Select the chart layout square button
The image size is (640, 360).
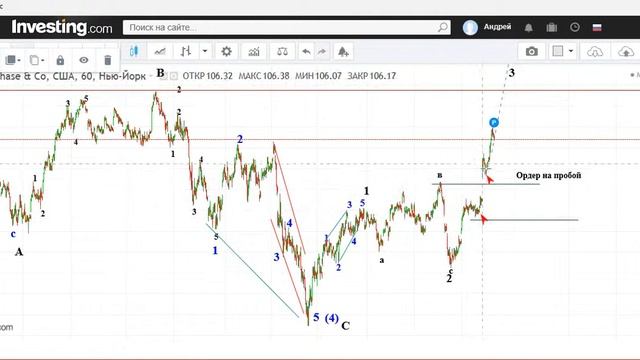[x=558, y=51]
